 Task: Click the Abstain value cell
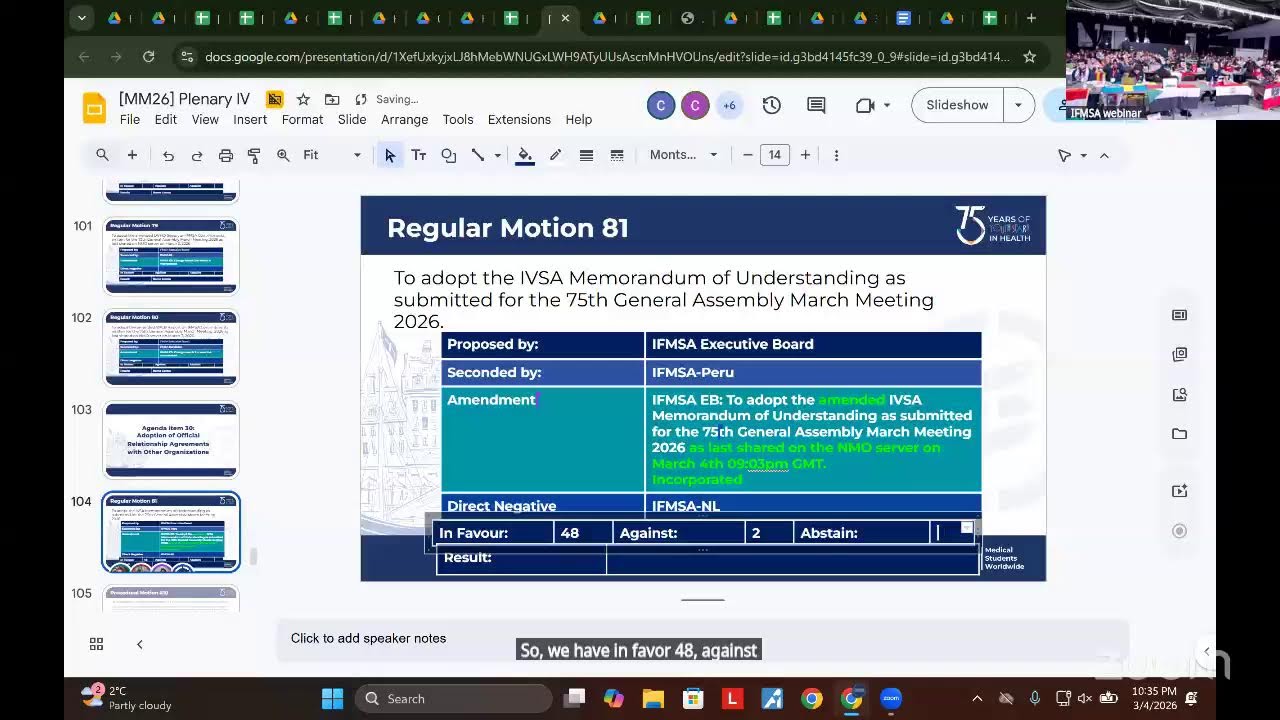(953, 533)
